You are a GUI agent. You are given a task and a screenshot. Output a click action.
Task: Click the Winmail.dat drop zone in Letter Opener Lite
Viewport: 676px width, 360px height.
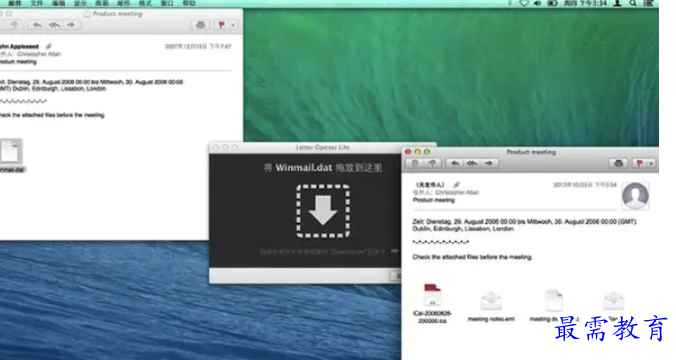click(x=323, y=211)
